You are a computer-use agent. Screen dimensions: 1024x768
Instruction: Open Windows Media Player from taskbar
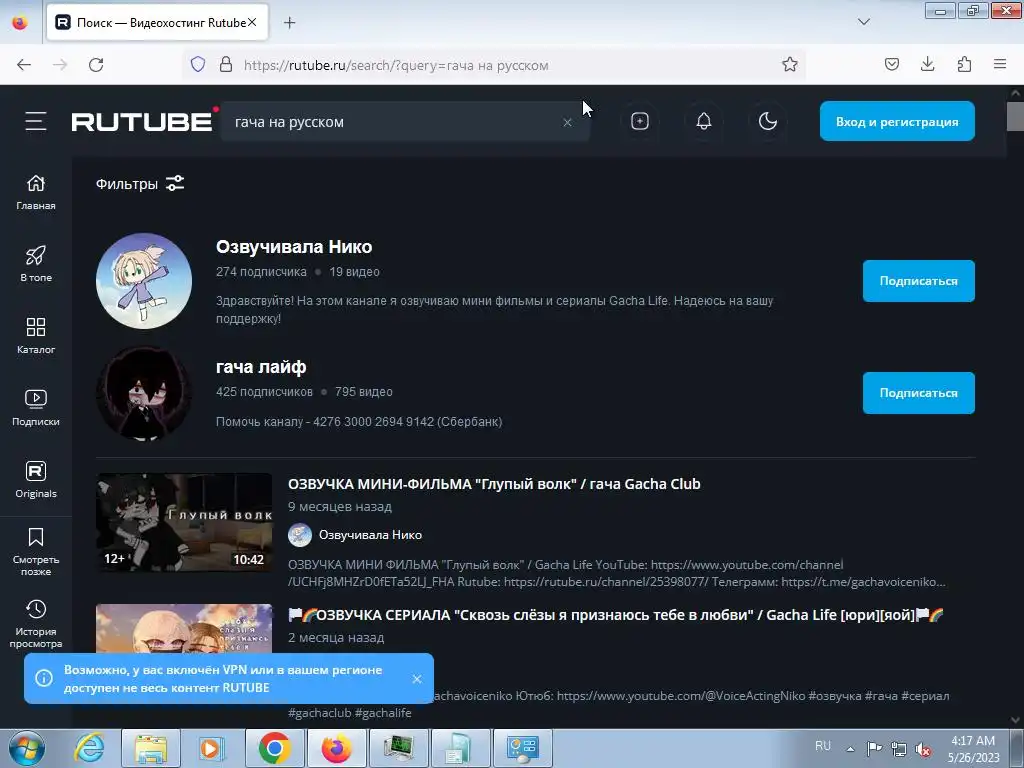pyautogui.click(x=212, y=748)
